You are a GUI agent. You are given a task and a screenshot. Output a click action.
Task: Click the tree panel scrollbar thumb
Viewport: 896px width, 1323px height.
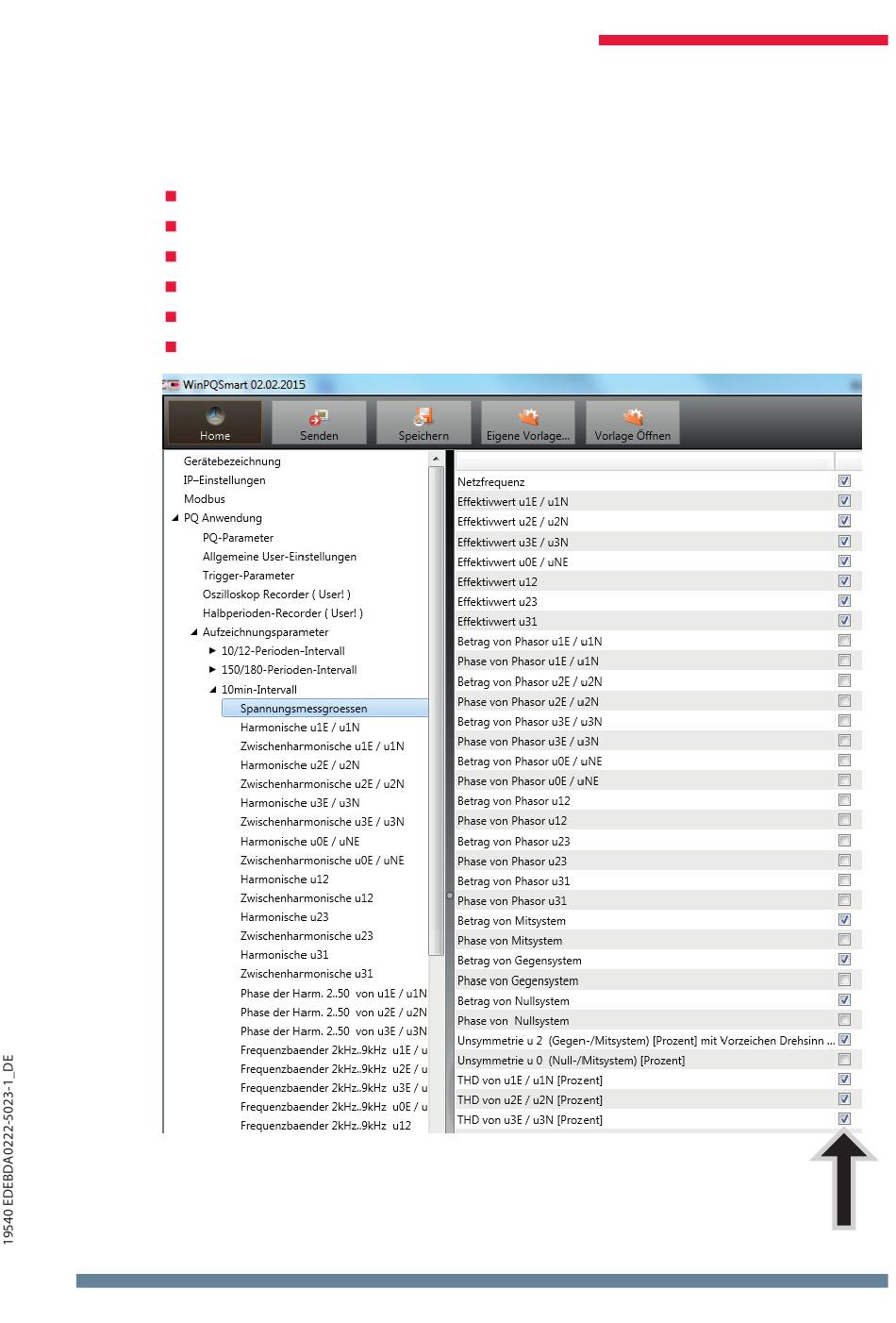[436, 711]
